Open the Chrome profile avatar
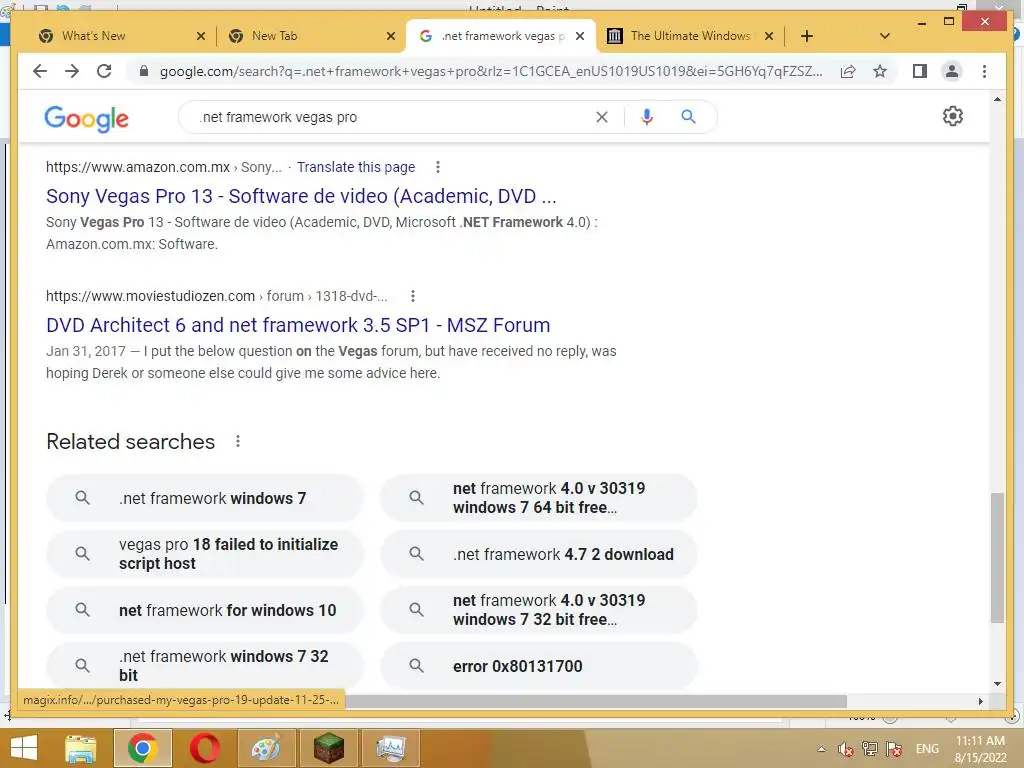 [952, 71]
